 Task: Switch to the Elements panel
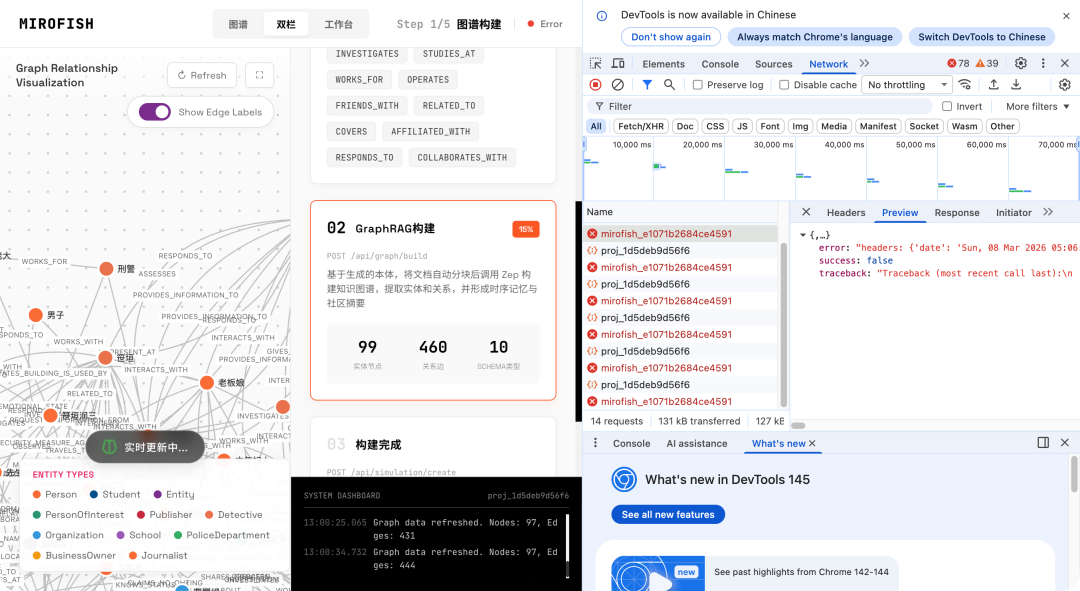[663, 64]
